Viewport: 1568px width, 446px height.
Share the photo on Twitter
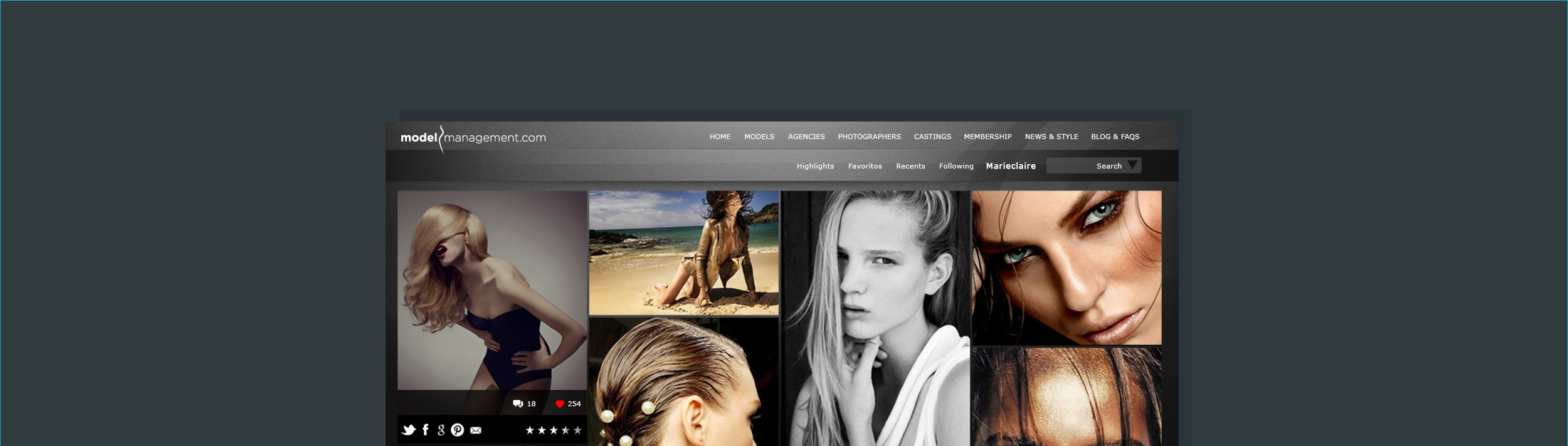[x=409, y=430]
